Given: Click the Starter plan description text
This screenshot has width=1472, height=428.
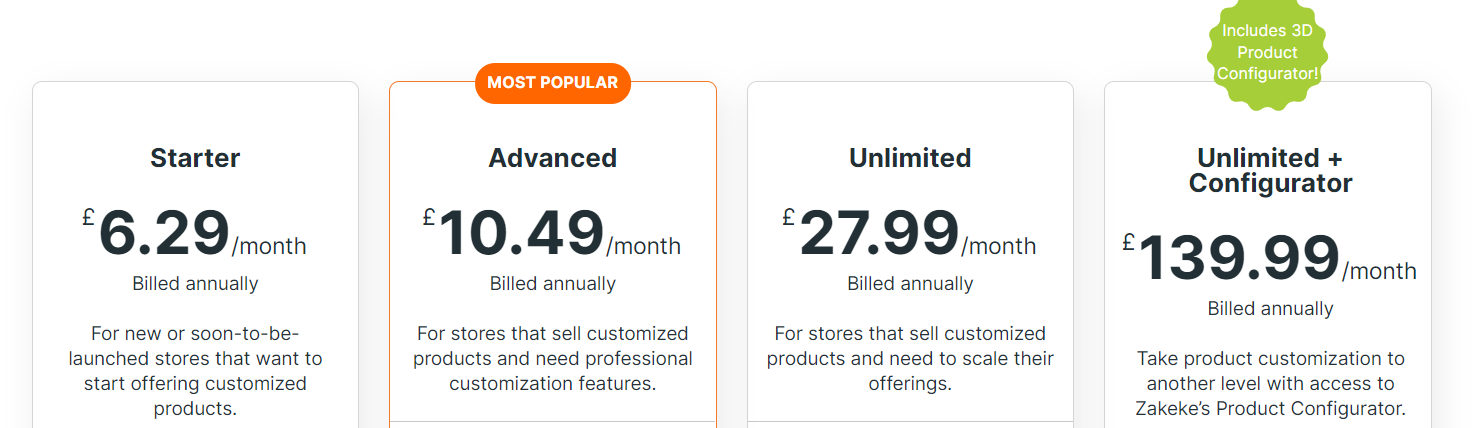Looking at the screenshot, I should click(195, 371).
